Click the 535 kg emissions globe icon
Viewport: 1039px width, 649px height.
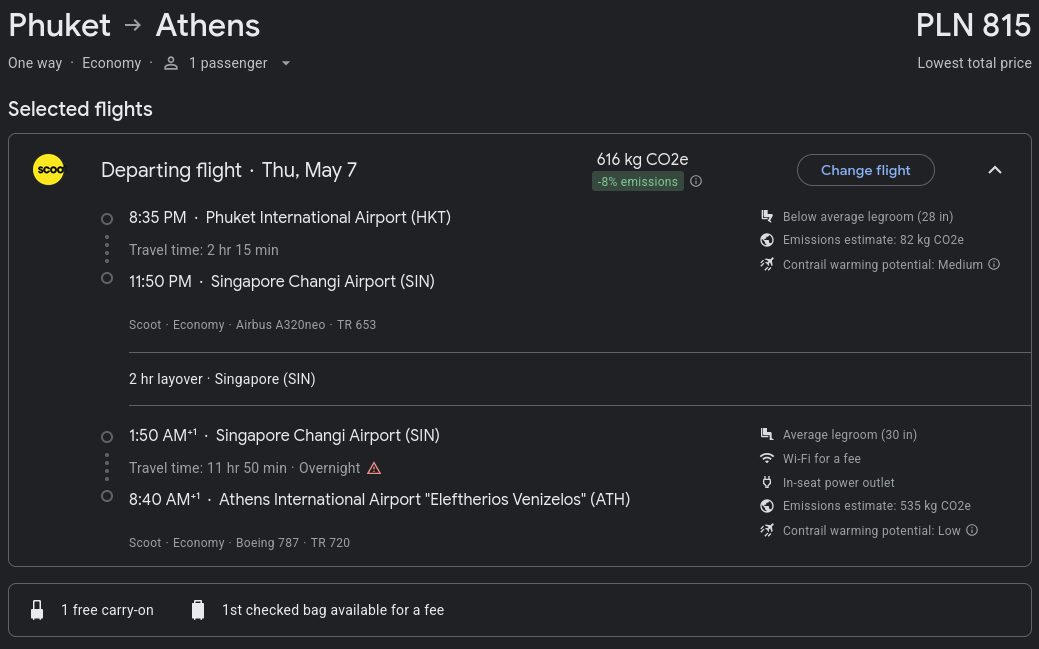coord(767,506)
